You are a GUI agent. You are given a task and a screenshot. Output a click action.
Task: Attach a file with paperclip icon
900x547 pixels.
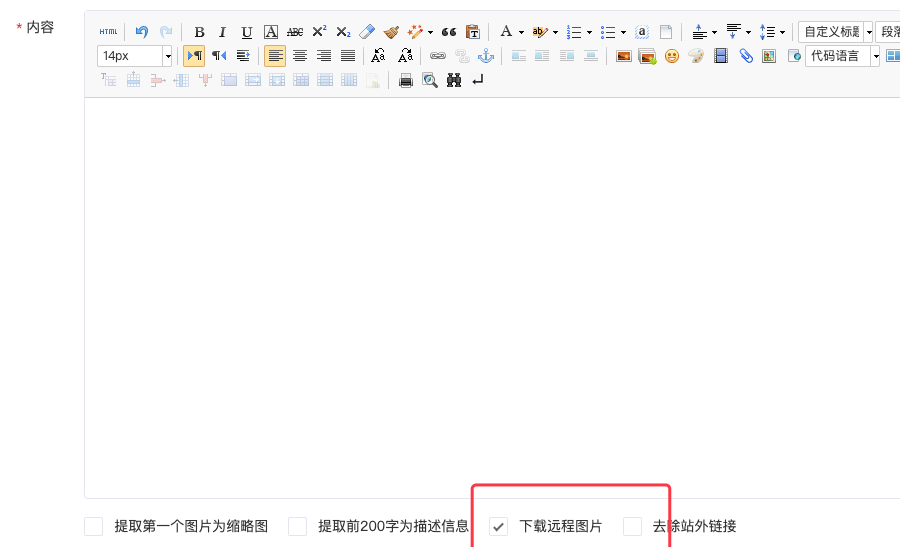[746, 56]
